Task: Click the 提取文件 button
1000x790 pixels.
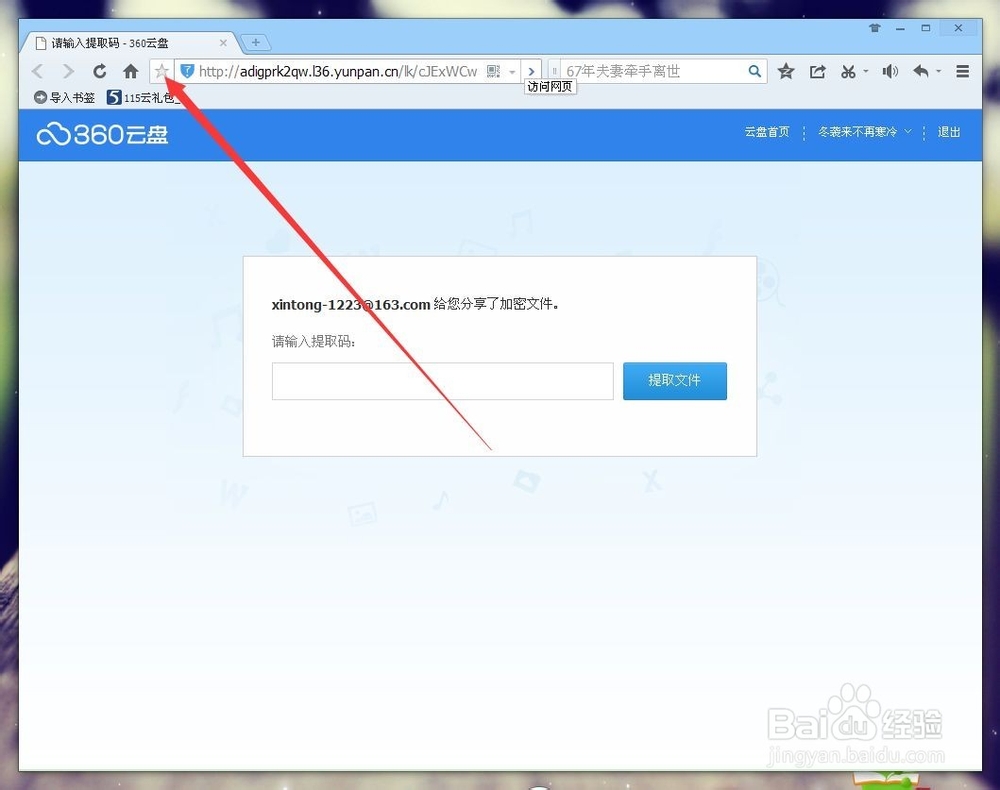Action: [674, 381]
